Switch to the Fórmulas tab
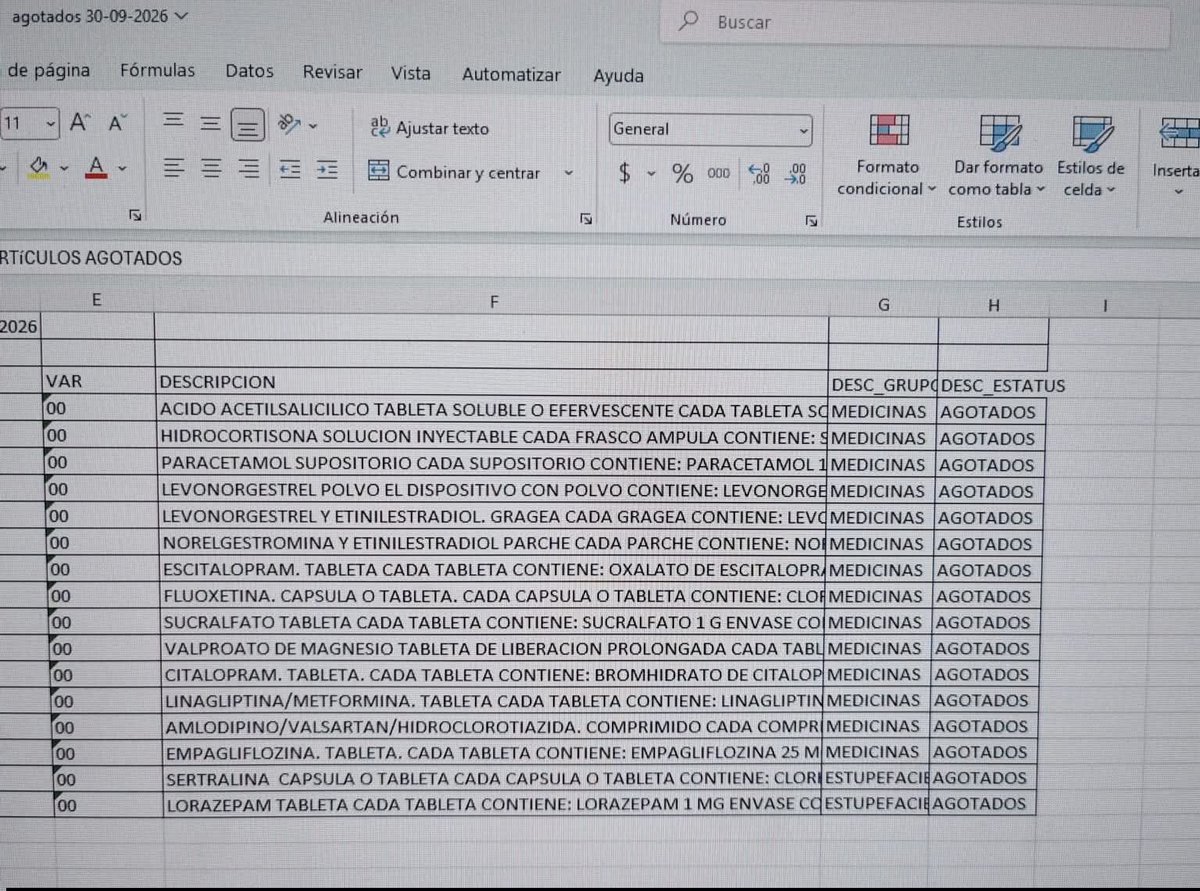The width and height of the screenshot is (1200, 891). pos(158,71)
